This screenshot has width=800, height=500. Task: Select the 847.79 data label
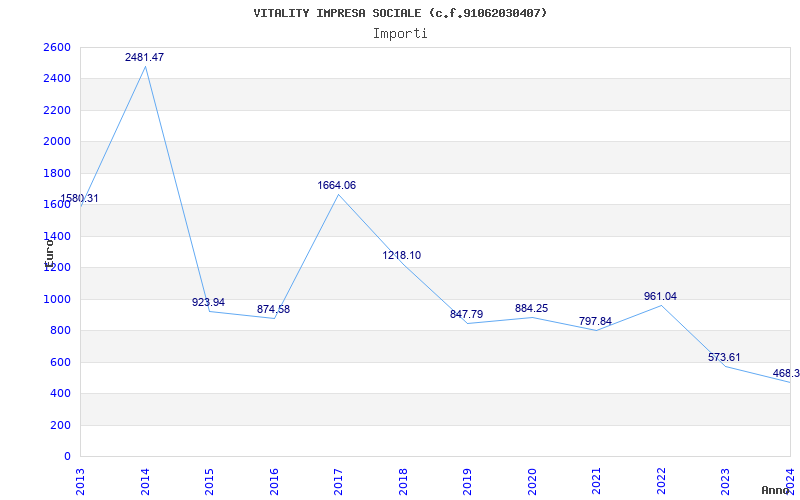(x=466, y=314)
